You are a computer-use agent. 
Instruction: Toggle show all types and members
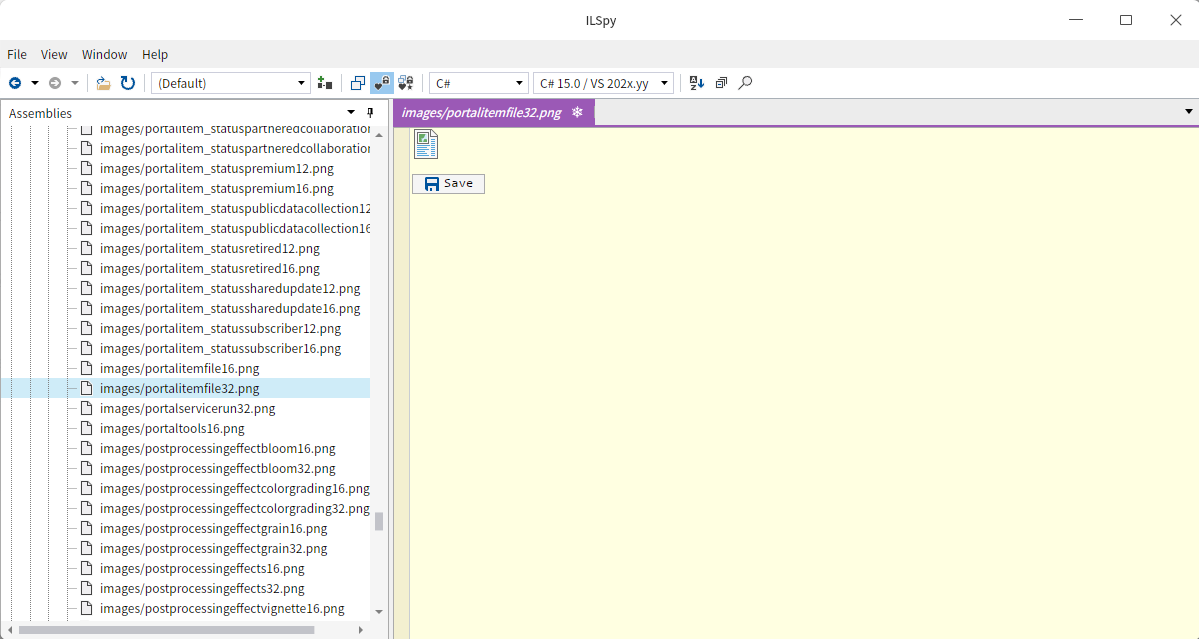tap(406, 83)
